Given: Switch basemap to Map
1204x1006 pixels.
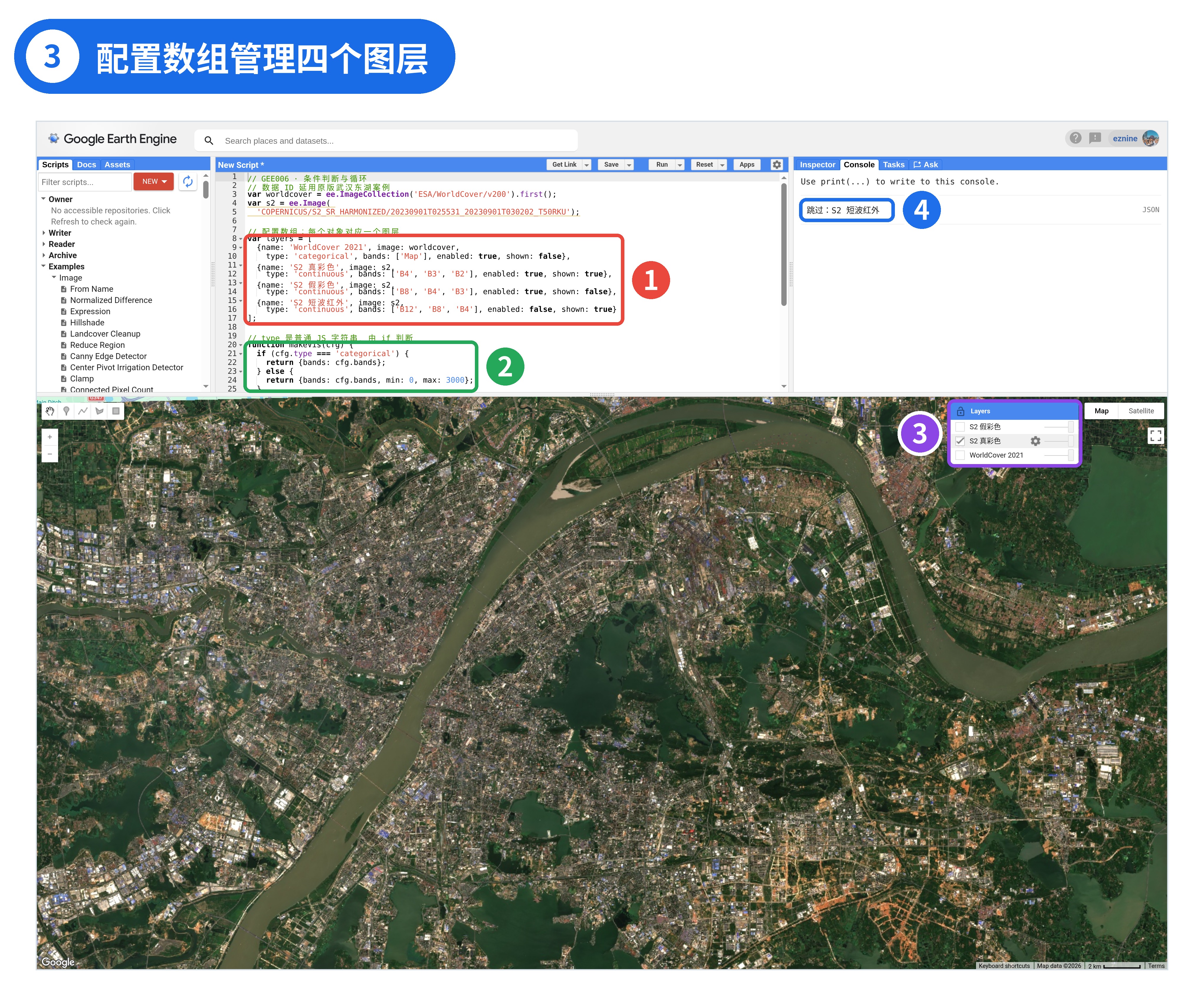Looking at the screenshot, I should pos(1101,411).
